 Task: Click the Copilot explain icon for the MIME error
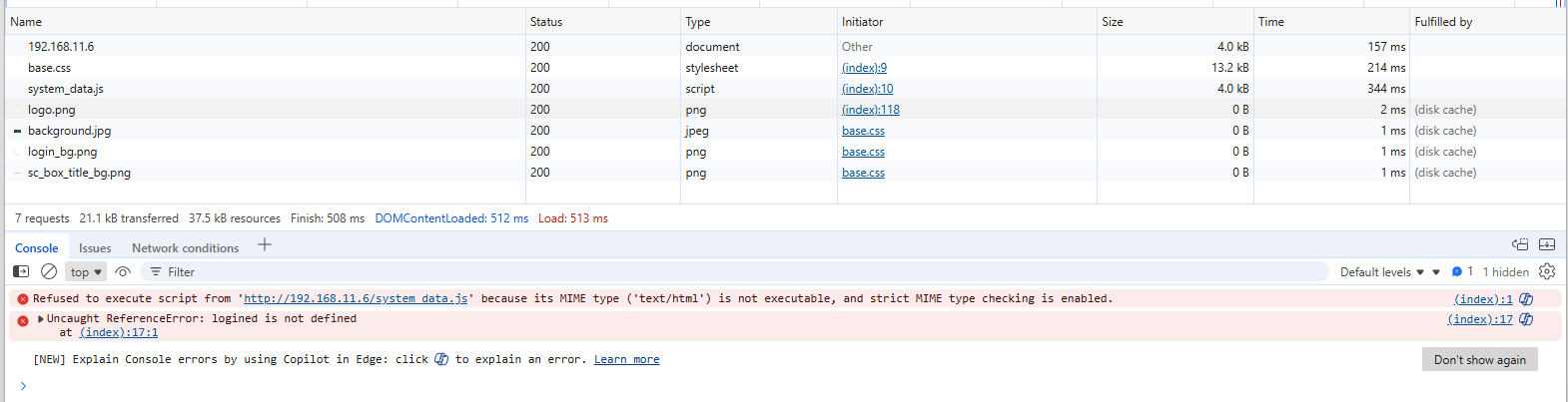[x=1526, y=299]
